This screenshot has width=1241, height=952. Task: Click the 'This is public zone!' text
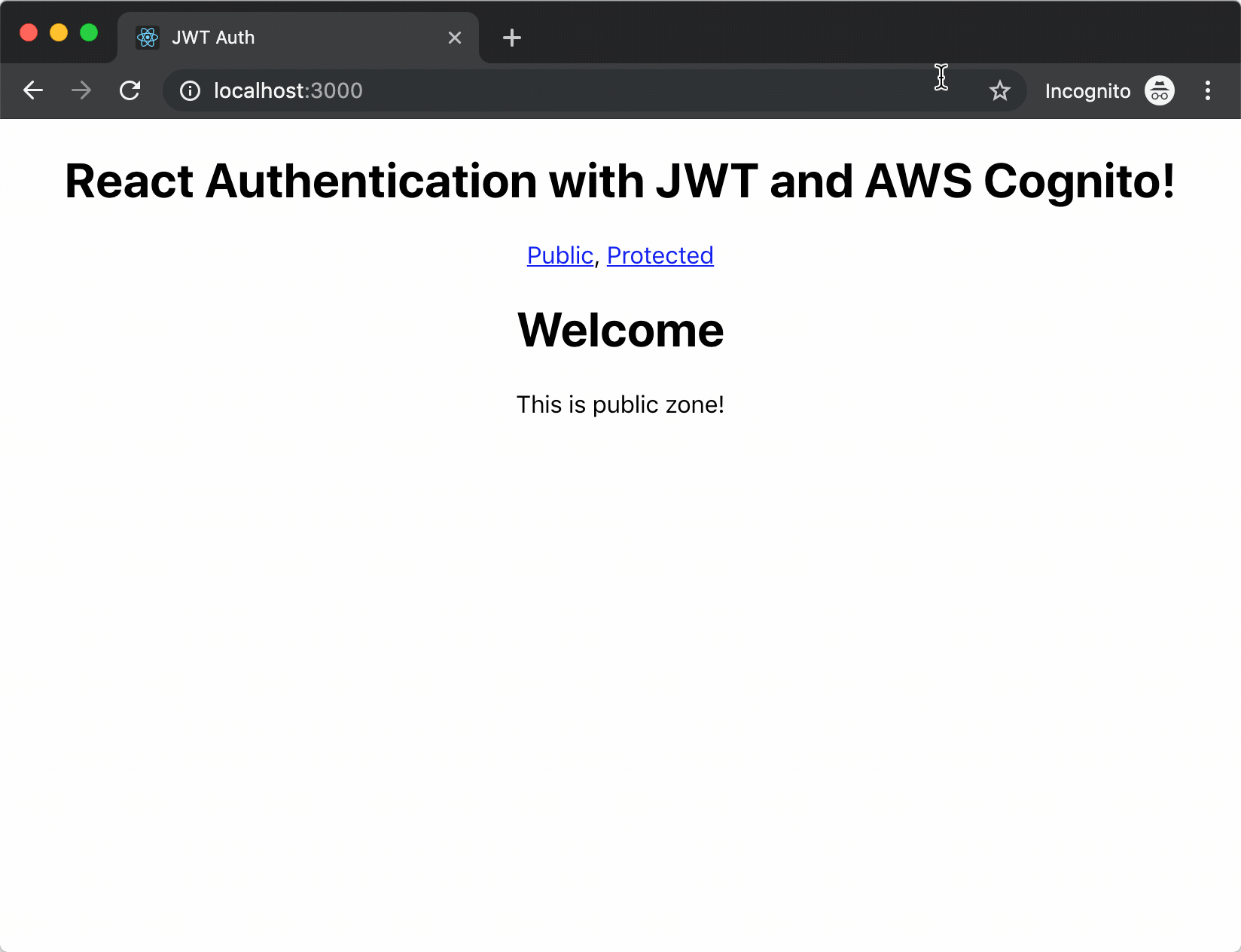620,404
